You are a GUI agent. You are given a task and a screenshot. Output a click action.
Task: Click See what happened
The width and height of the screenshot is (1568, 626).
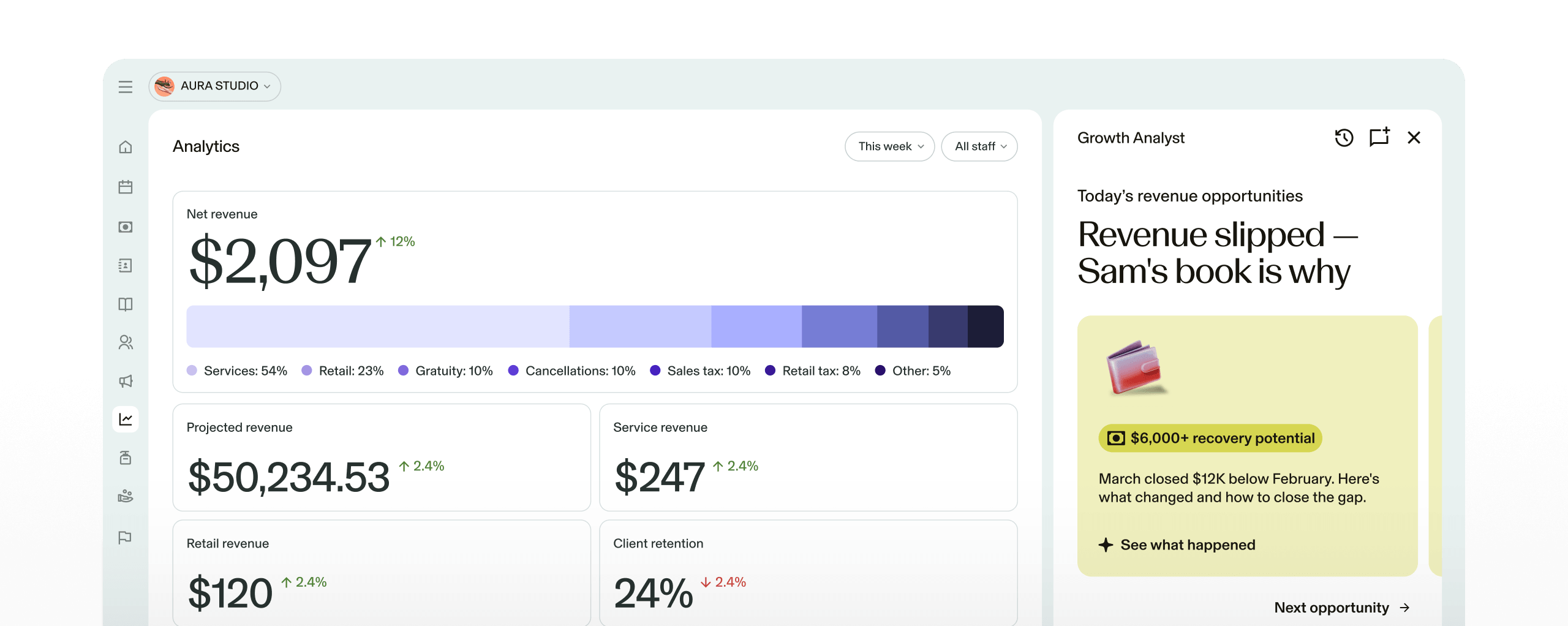click(1177, 545)
